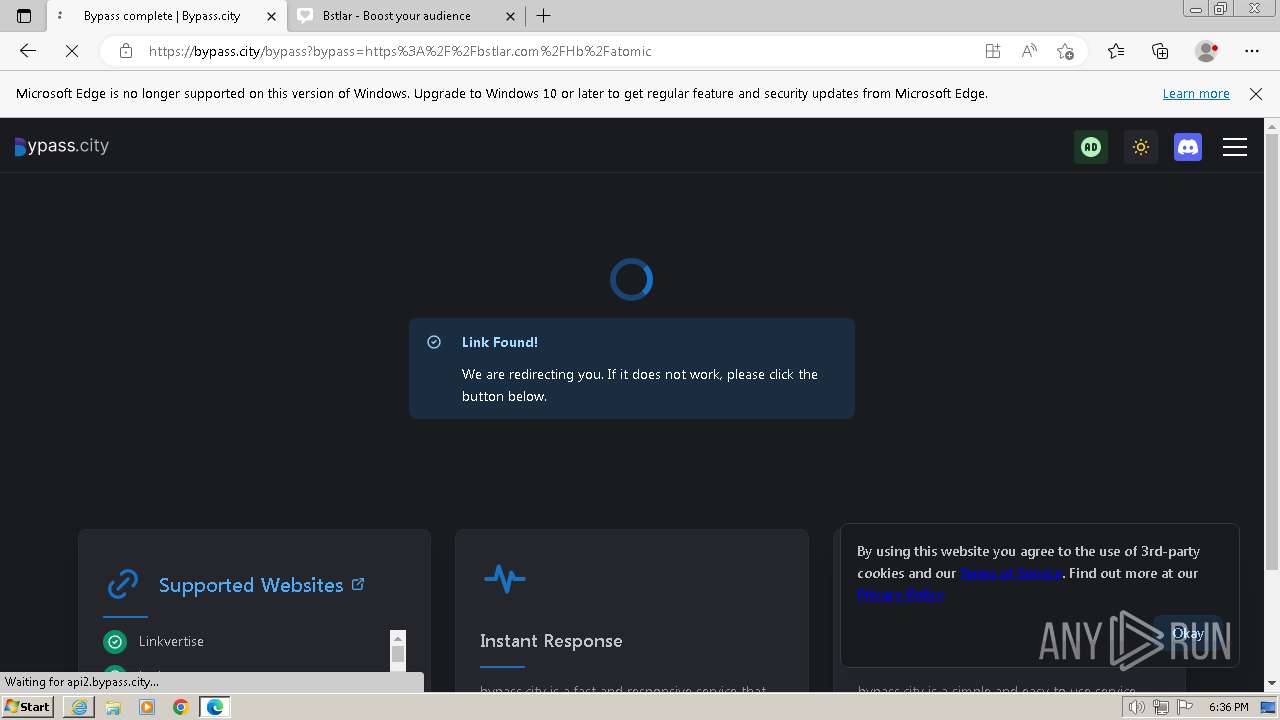Open Edge settings and more menu

(x=1252, y=51)
